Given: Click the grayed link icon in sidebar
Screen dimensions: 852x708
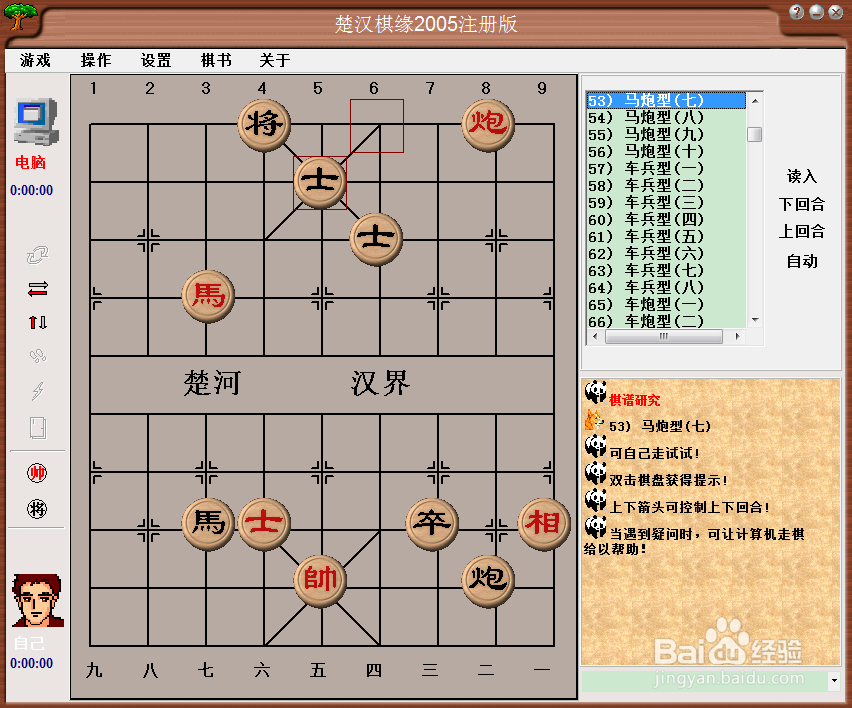Looking at the screenshot, I should coord(37,255).
